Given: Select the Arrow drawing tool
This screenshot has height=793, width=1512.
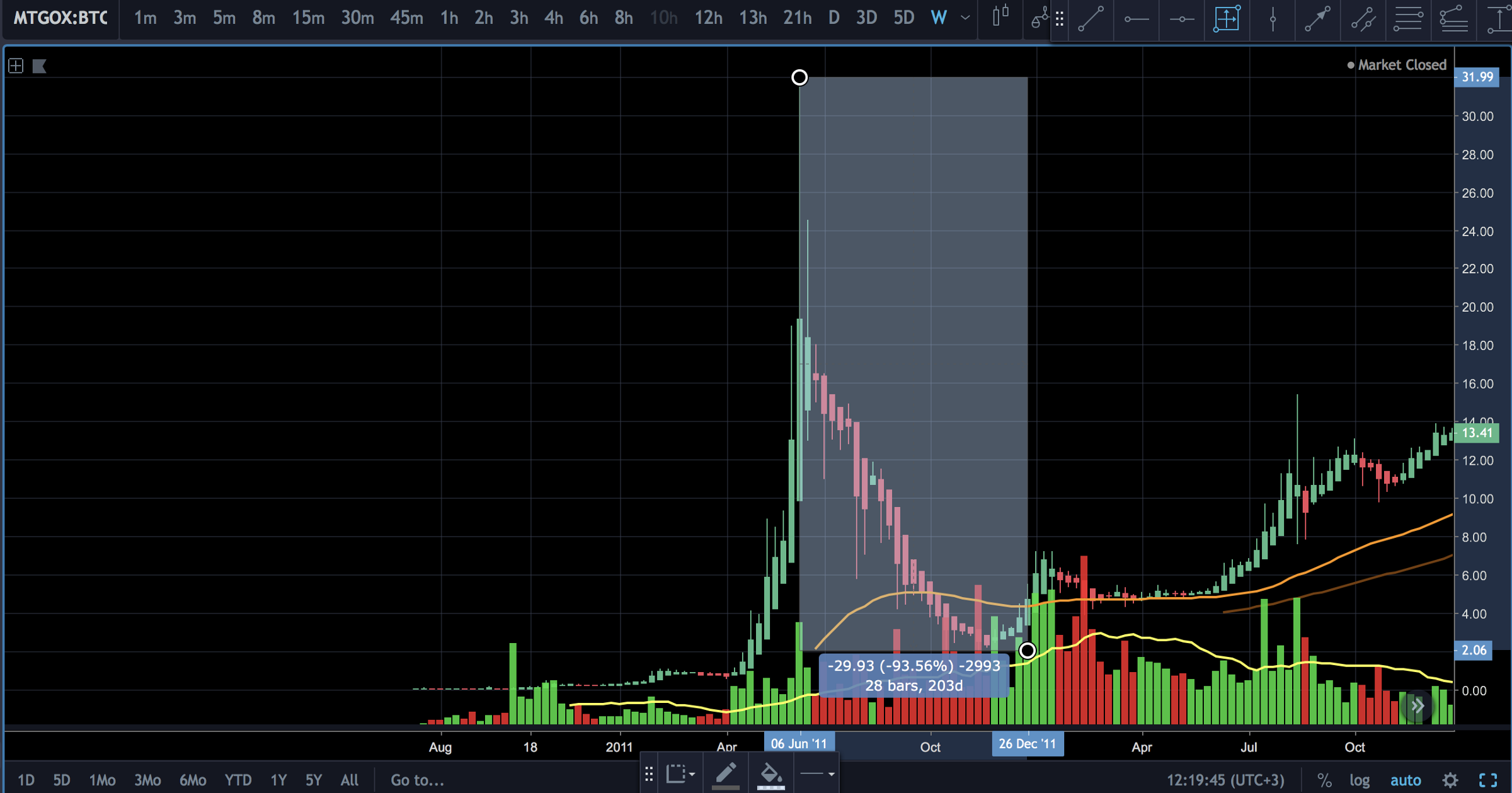Looking at the screenshot, I should (x=1317, y=18).
